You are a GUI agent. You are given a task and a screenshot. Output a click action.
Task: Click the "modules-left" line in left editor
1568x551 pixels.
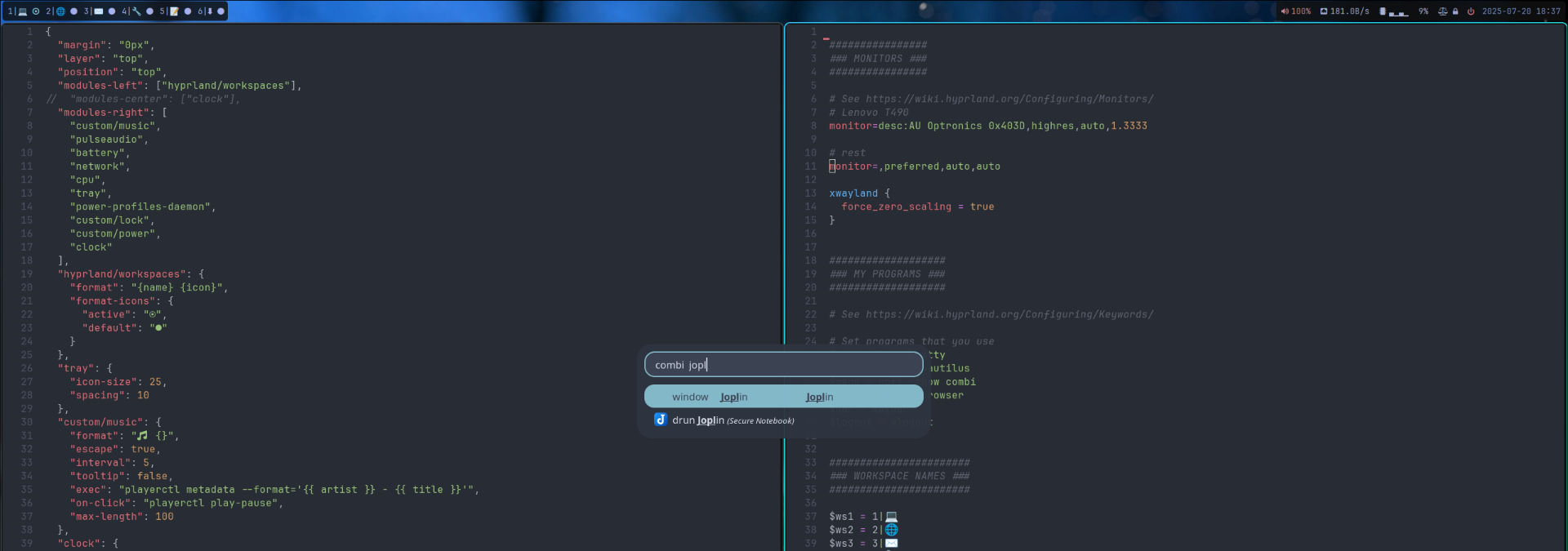coord(180,85)
